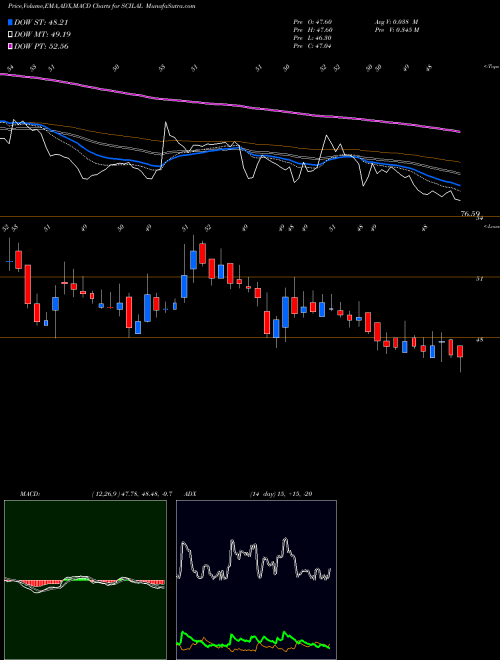Click the ADX (14 day) values text
Image resolution: width=500 pixels, height=660 pixels.
280,494
